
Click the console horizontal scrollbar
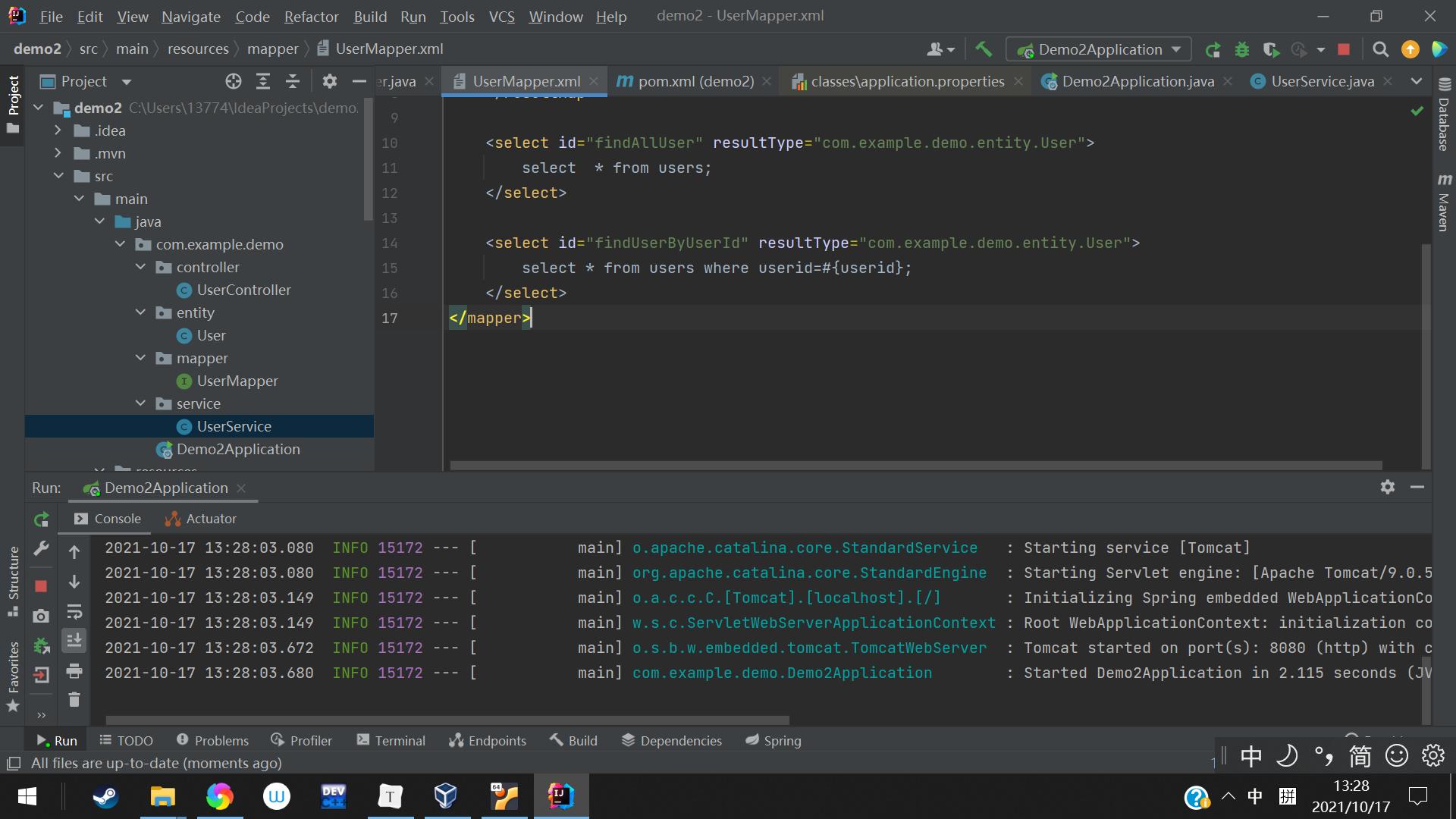tap(447, 720)
